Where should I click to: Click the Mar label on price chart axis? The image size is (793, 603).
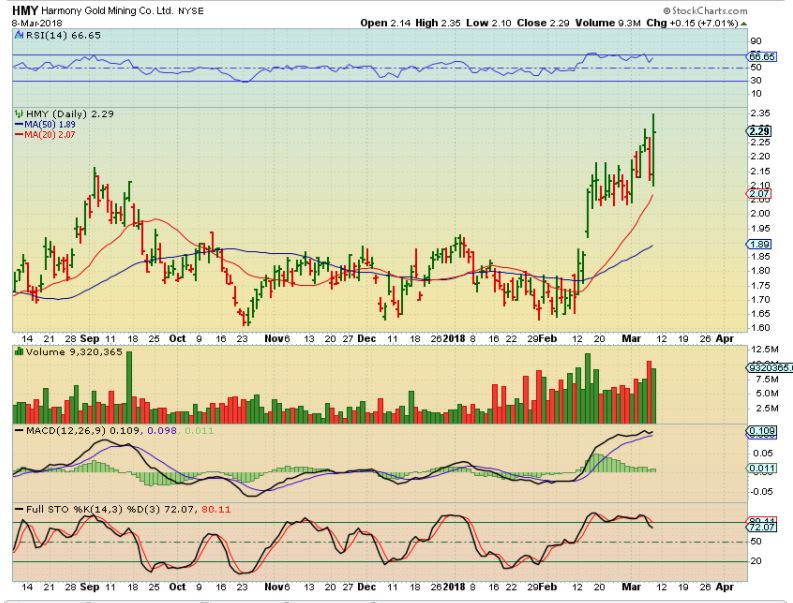(x=631, y=338)
